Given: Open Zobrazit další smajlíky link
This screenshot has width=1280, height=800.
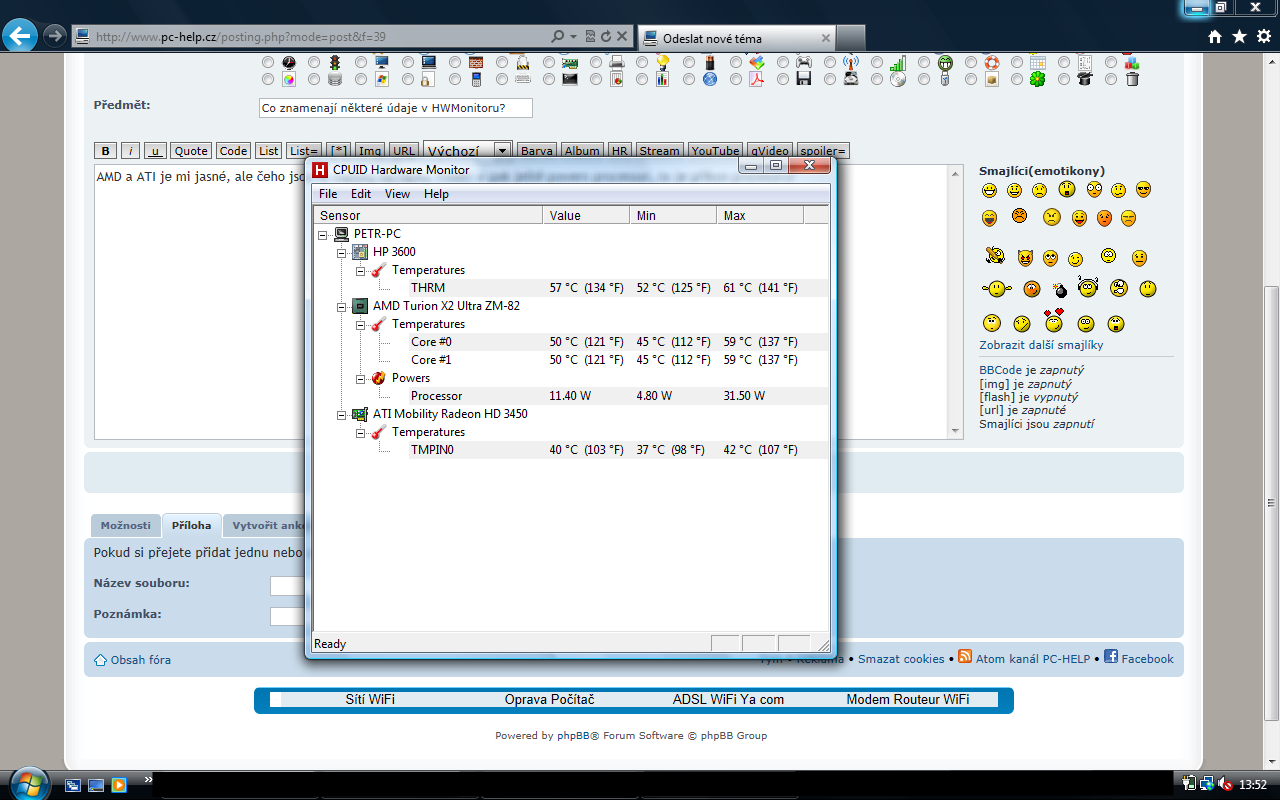Looking at the screenshot, I should point(1041,345).
